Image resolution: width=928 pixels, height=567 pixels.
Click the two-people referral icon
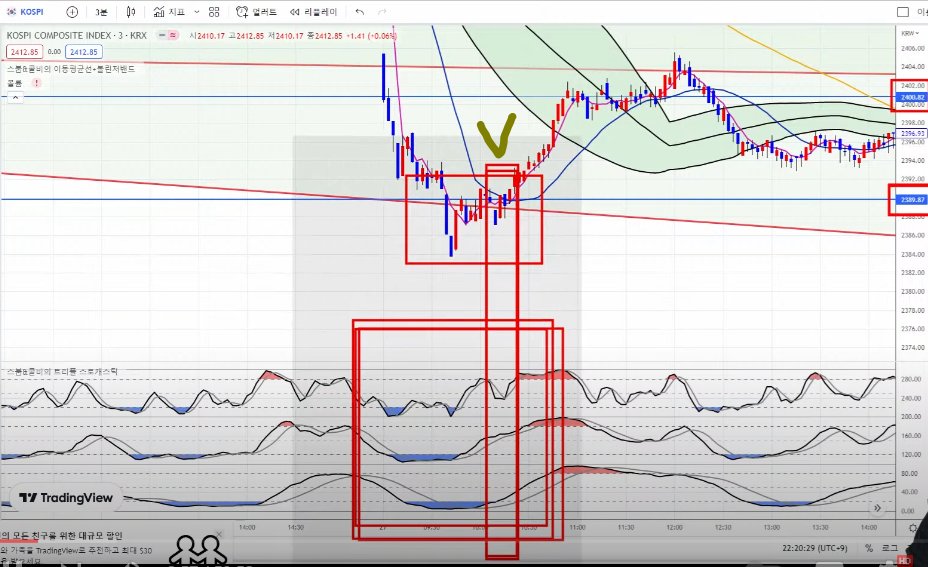tap(198, 551)
